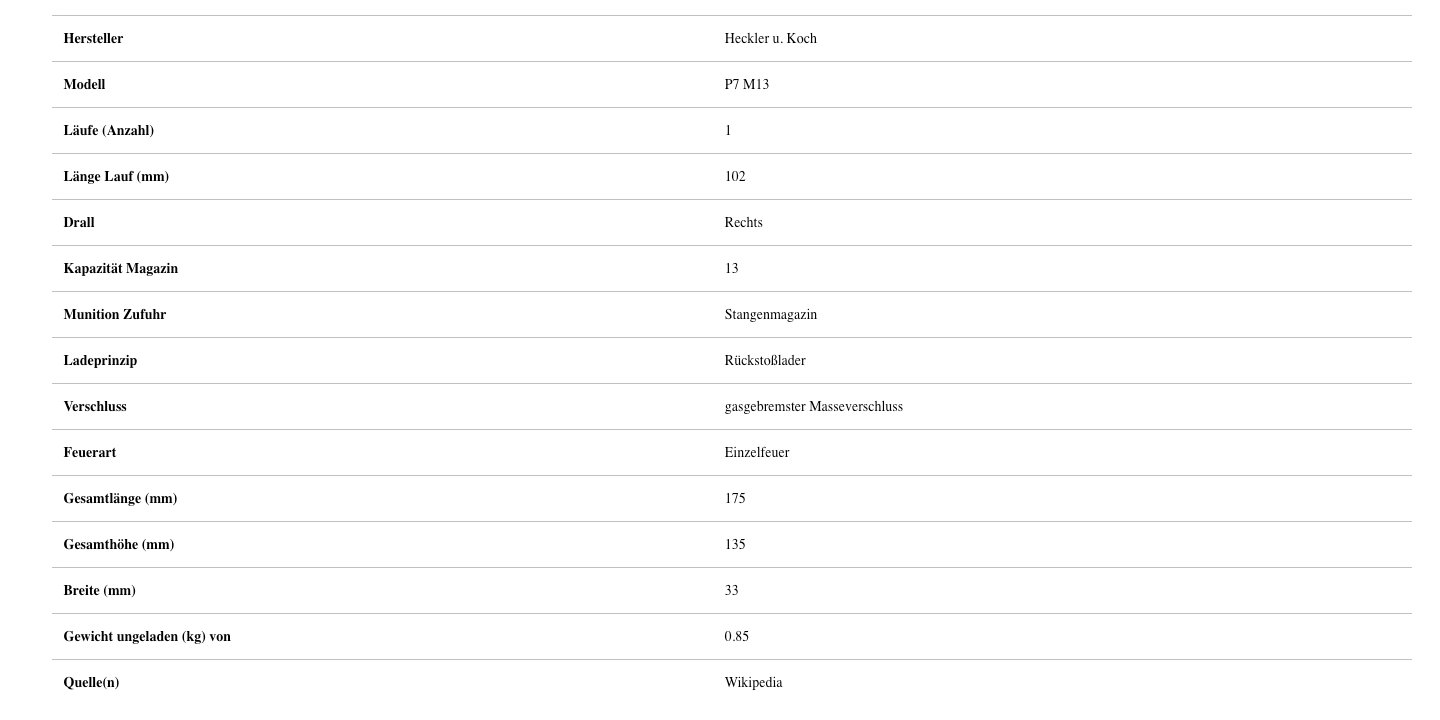
Task: Click the Gesamtlänge (mm) label
Action: pos(120,499)
